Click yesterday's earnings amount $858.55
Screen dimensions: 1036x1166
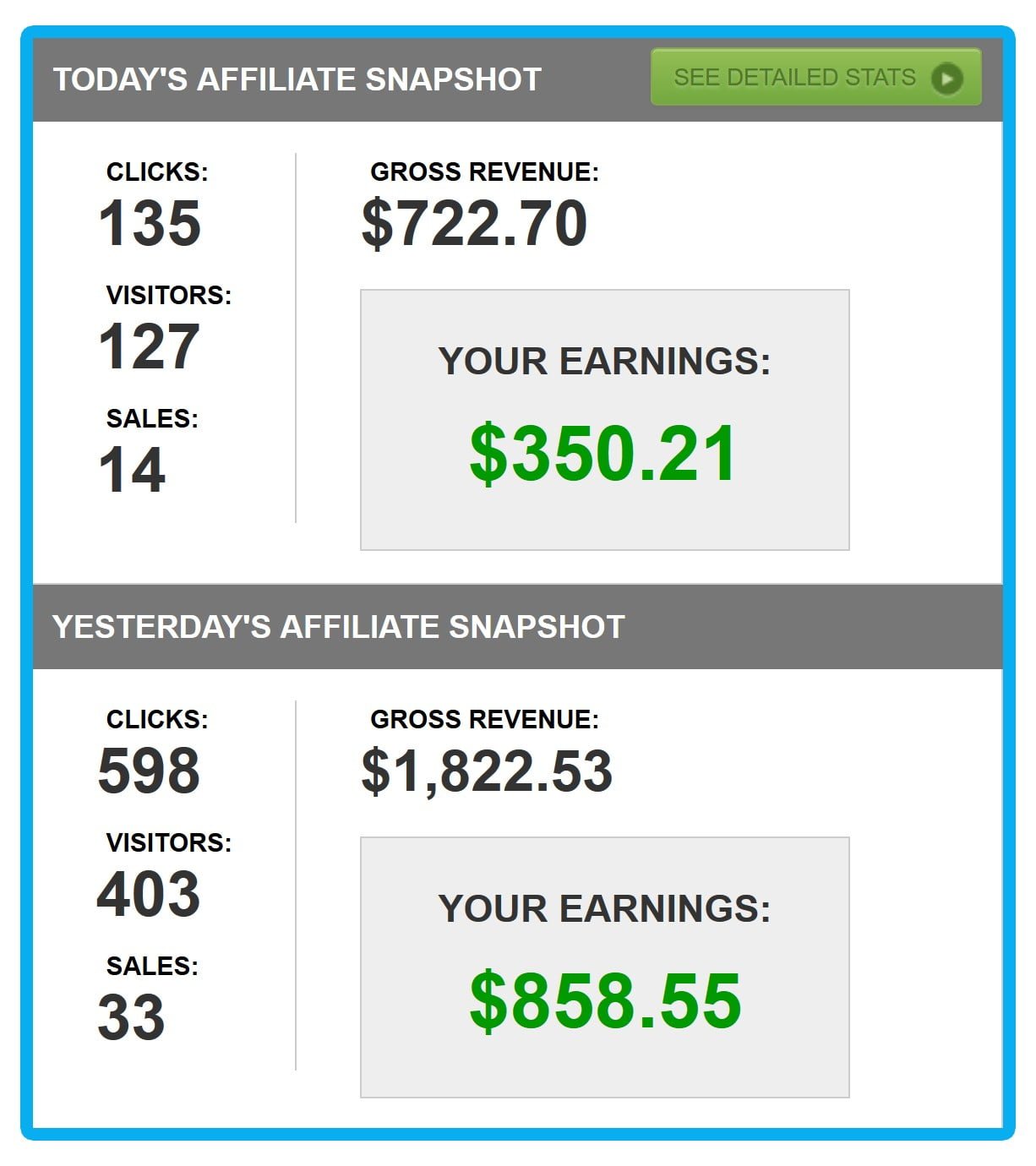(x=605, y=1001)
